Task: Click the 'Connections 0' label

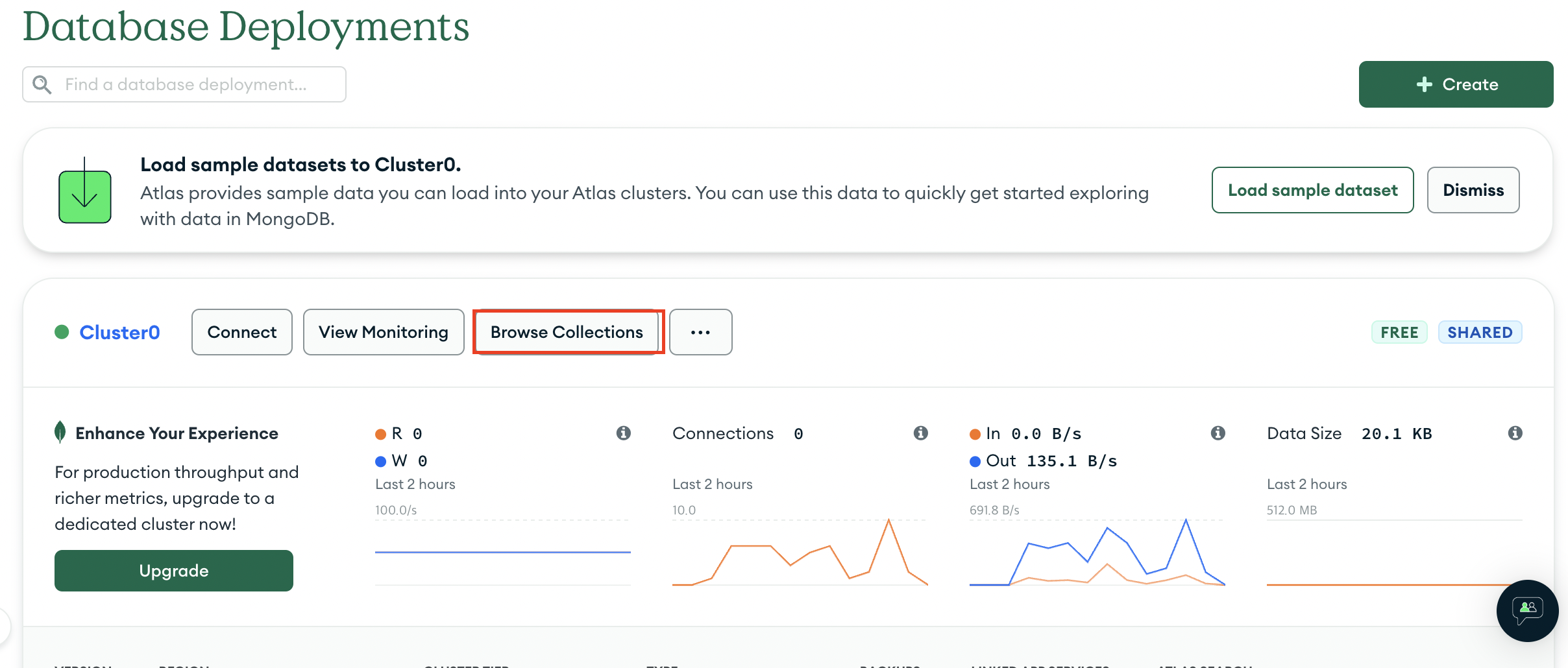Action: point(738,434)
